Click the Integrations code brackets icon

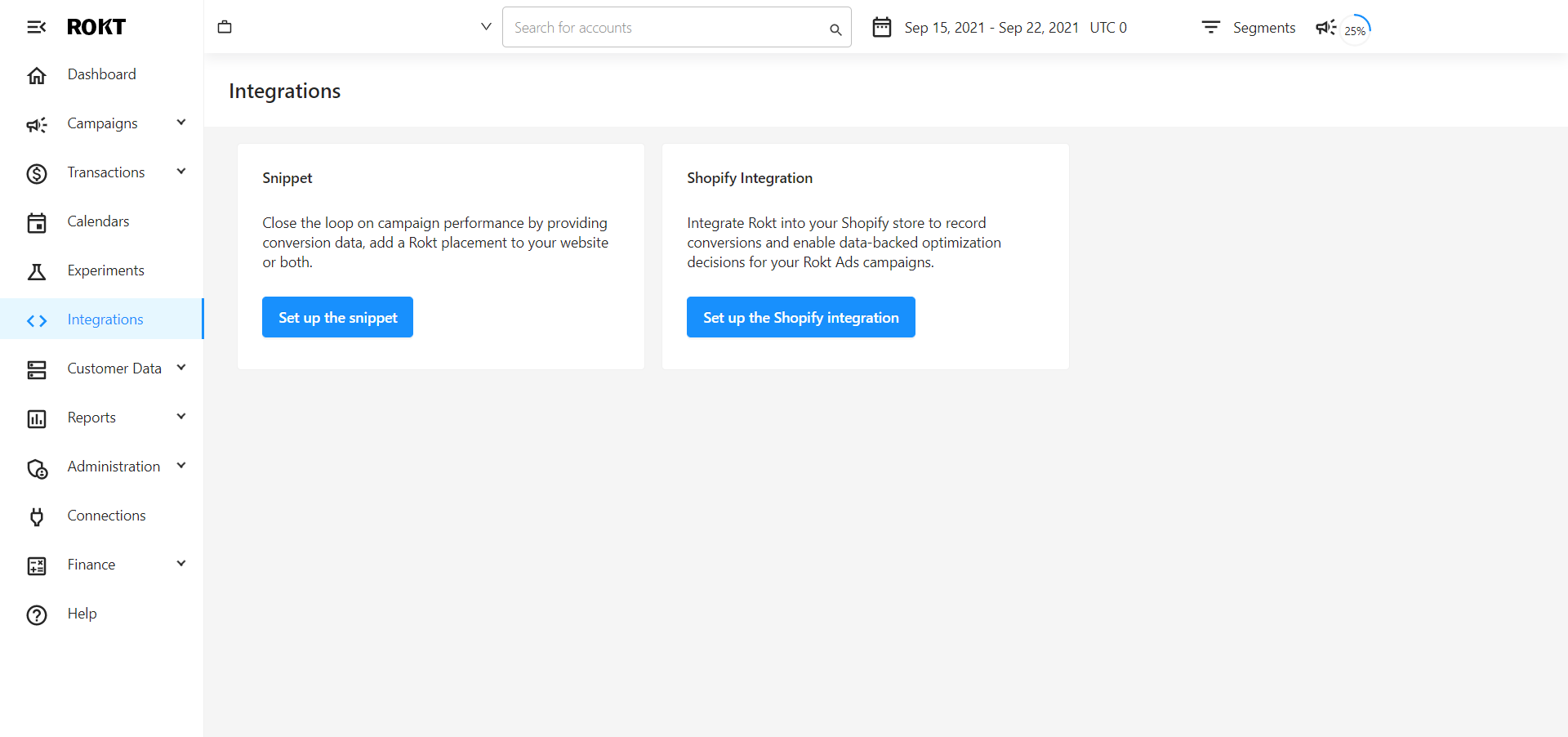point(37,320)
